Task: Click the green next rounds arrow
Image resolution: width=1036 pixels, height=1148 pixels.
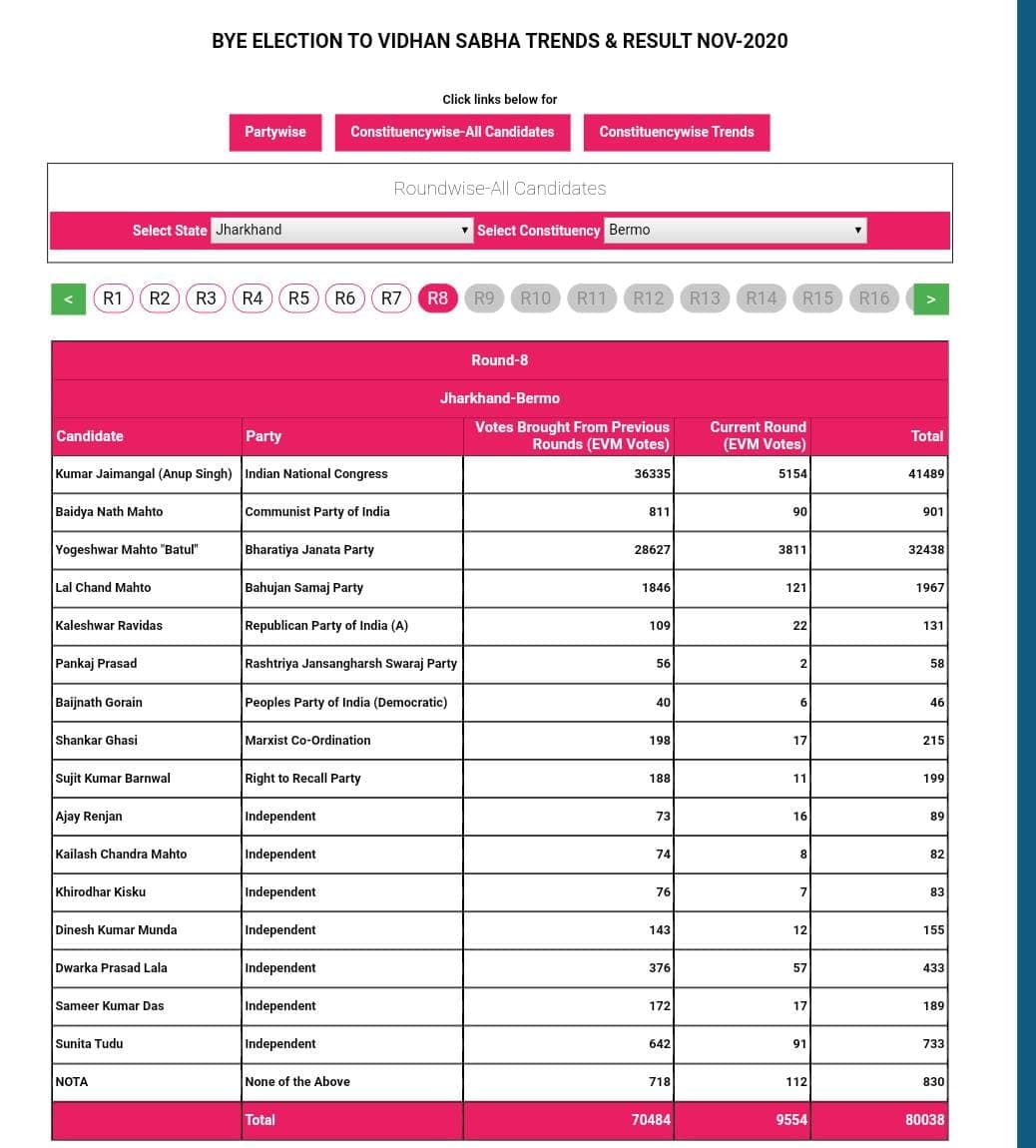Action: 930,298
